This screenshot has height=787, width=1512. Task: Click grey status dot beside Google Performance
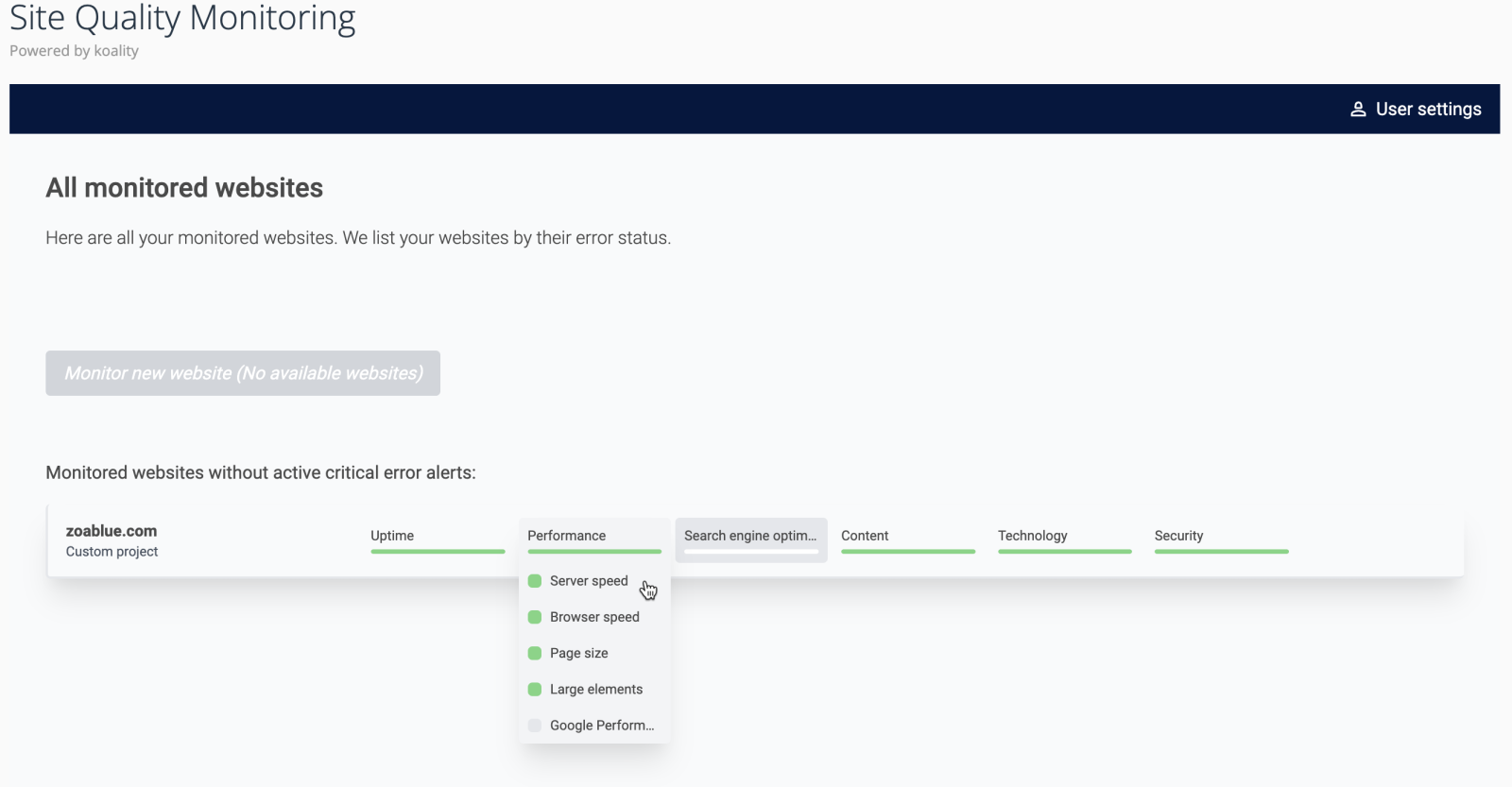pos(535,726)
